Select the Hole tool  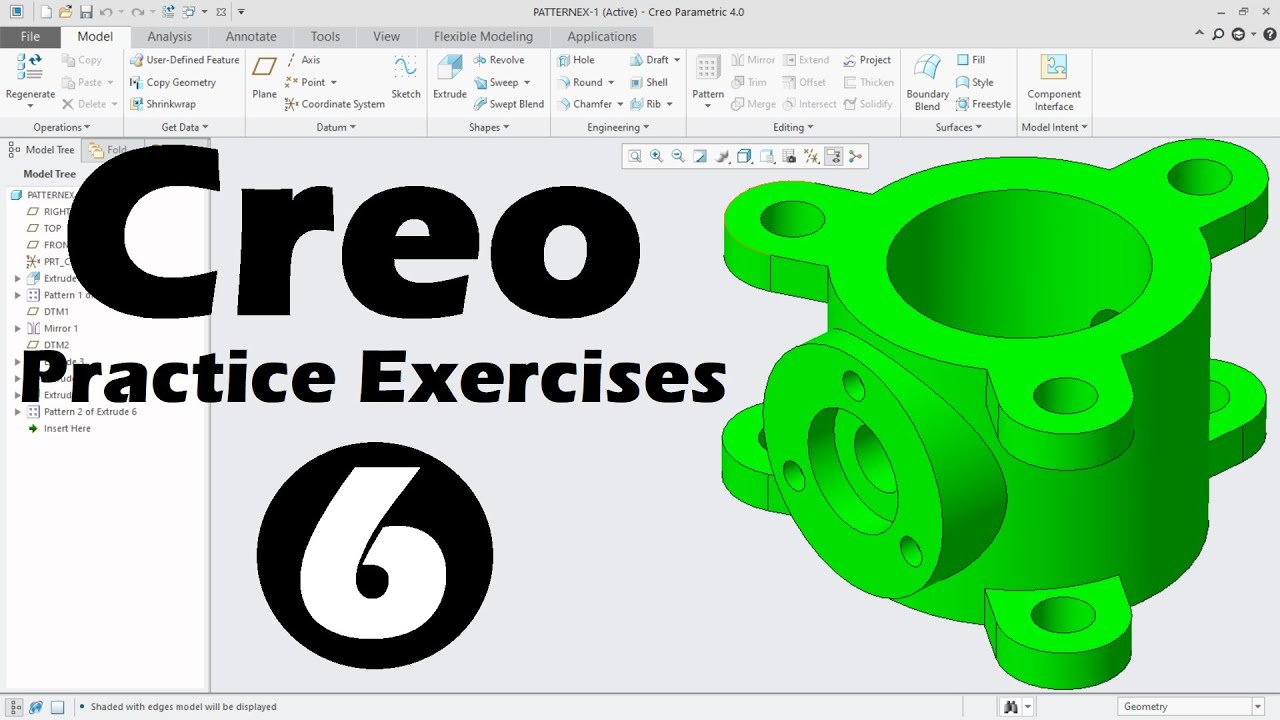point(575,60)
